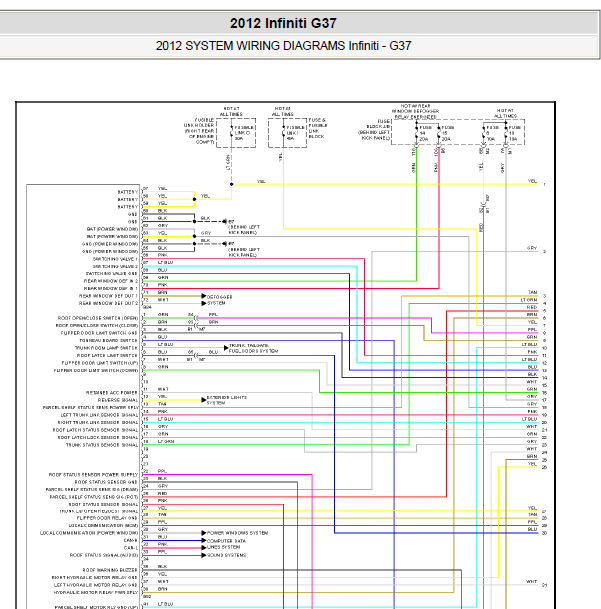Click the arrow on the CAN-H wire

(x=204, y=540)
